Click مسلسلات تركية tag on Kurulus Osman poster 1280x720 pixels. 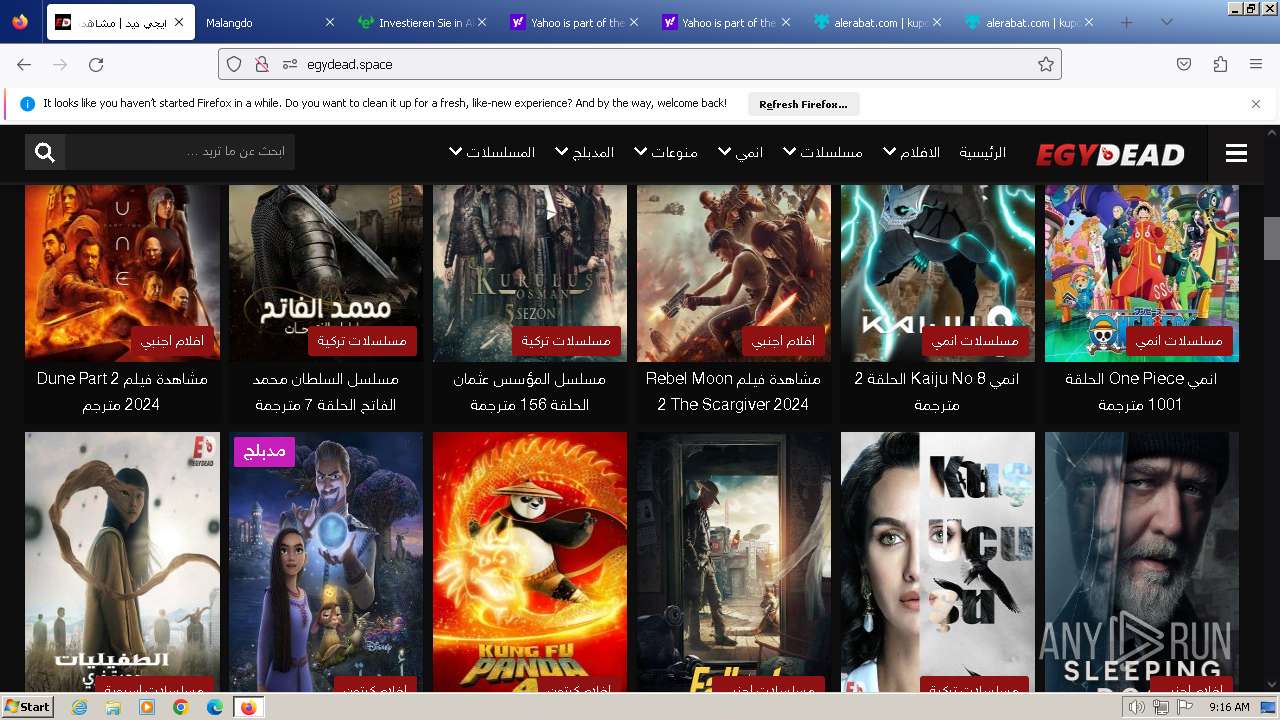(x=566, y=342)
